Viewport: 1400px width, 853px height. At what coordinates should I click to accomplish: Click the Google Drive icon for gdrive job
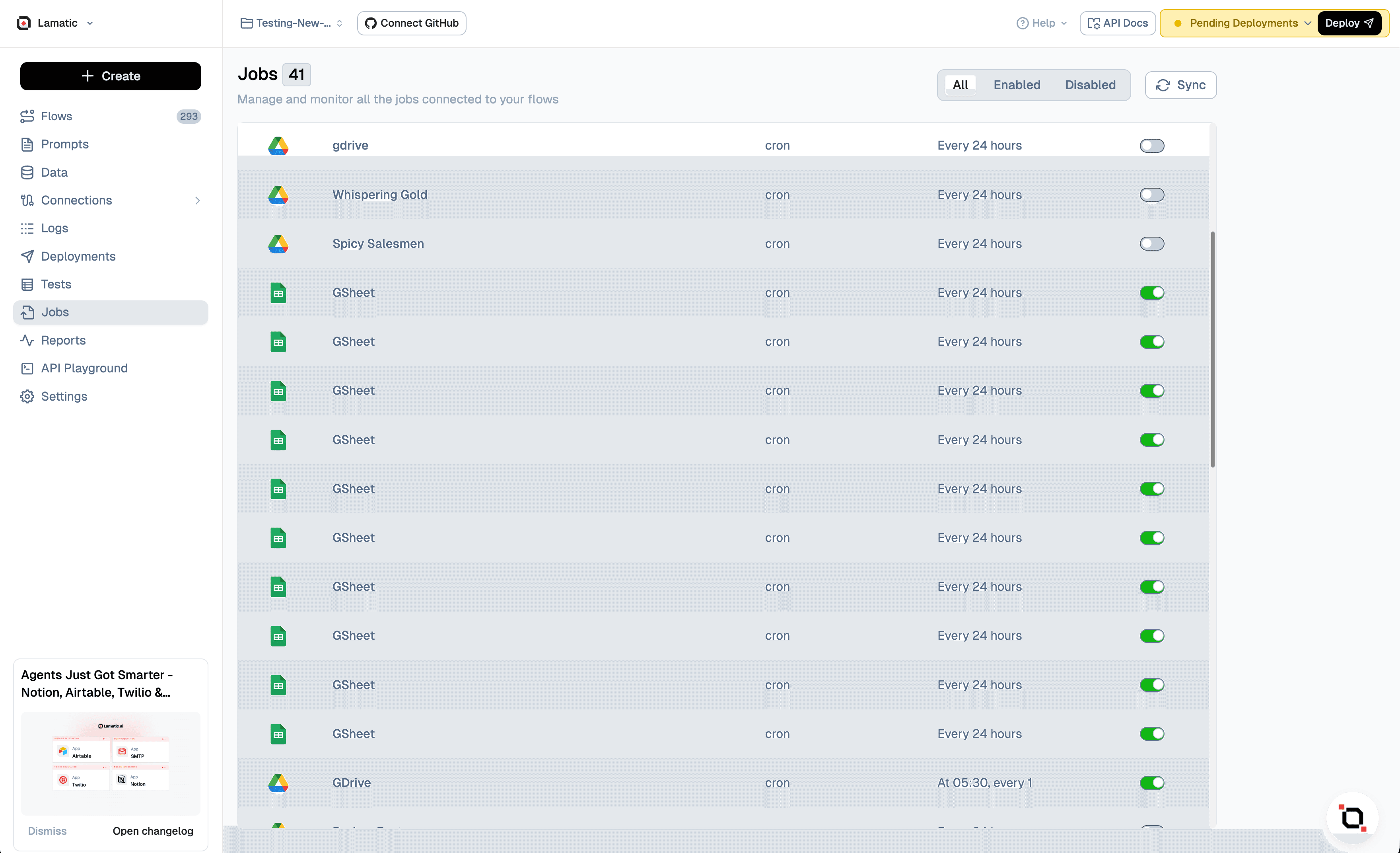click(x=278, y=146)
